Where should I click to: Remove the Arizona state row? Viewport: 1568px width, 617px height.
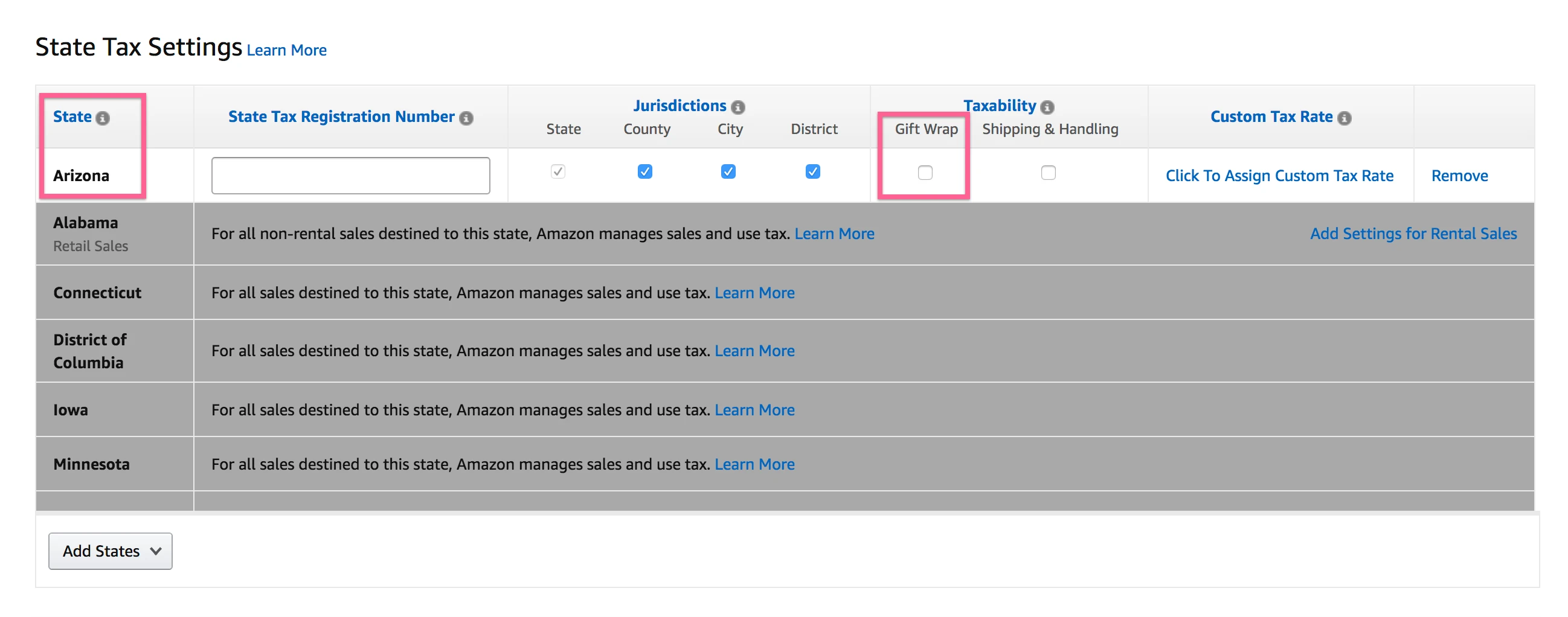[x=1459, y=176]
